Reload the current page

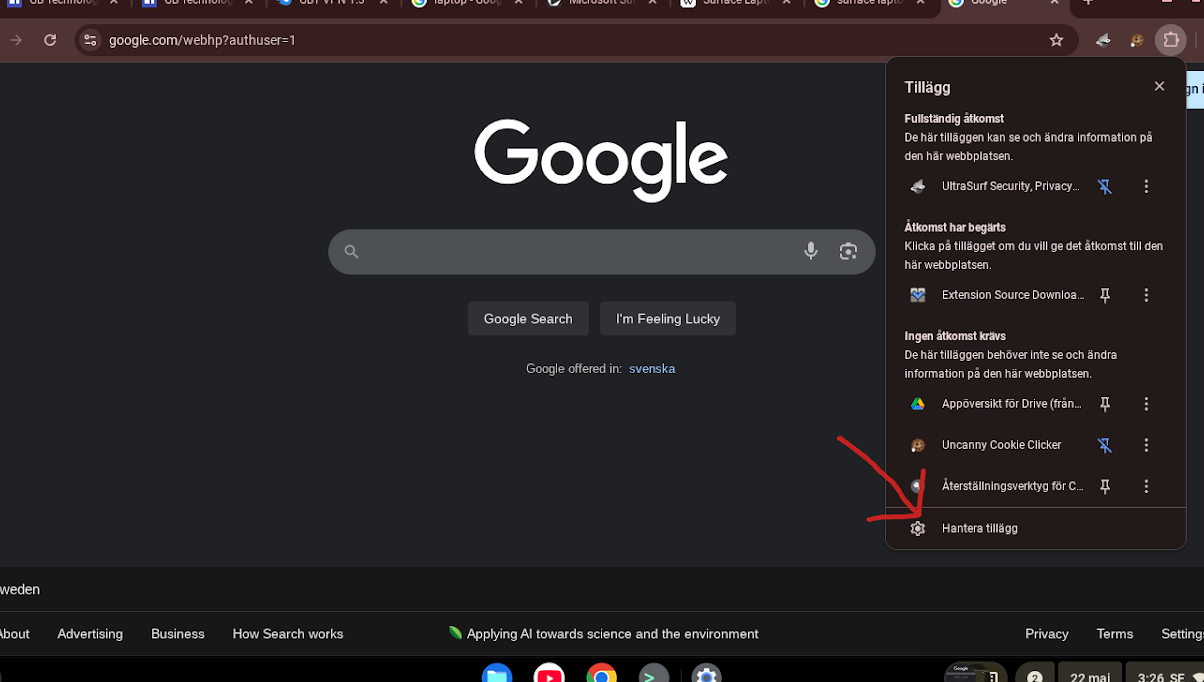[x=50, y=40]
